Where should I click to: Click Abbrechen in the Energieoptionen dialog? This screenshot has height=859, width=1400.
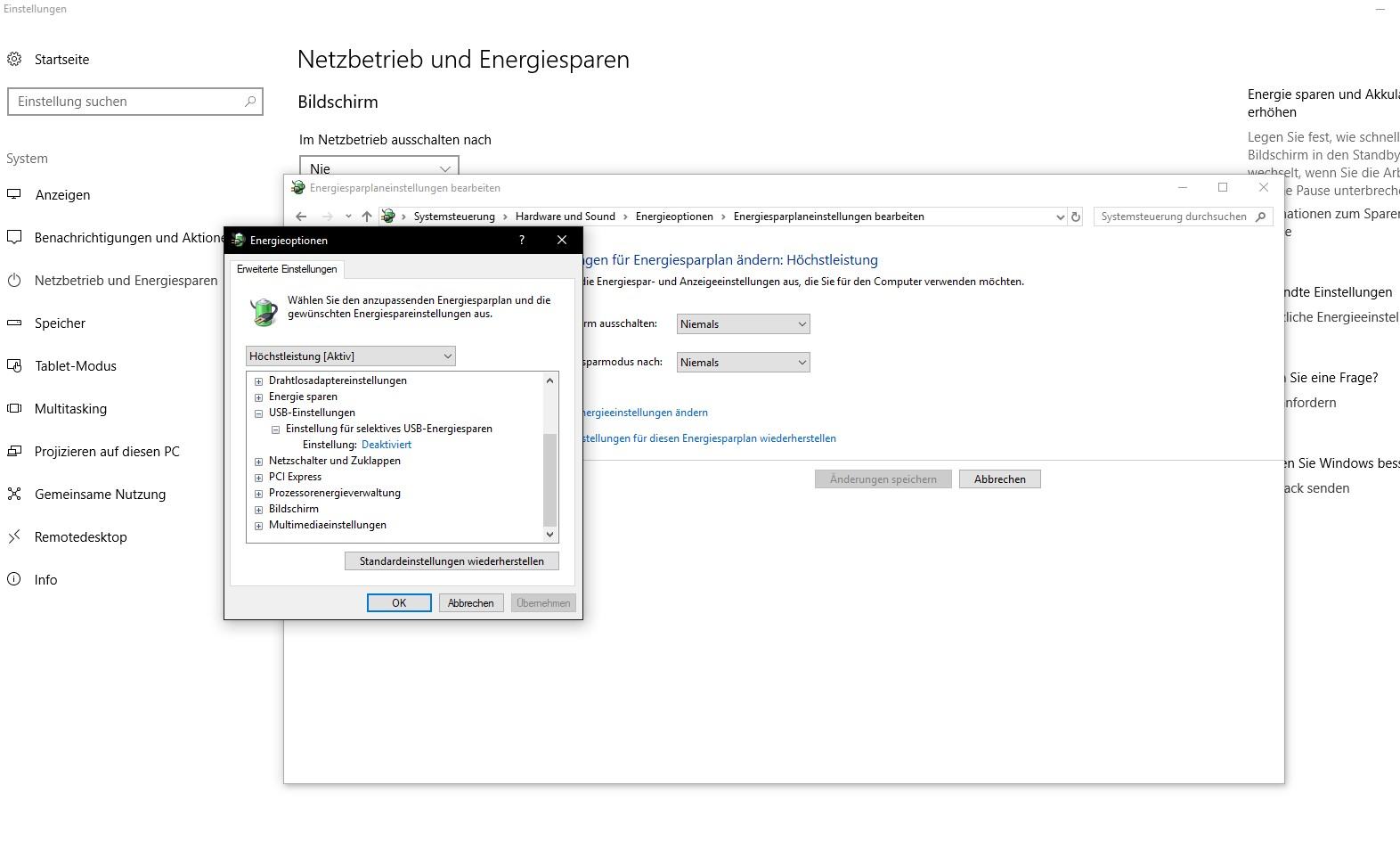[x=470, y=603]
